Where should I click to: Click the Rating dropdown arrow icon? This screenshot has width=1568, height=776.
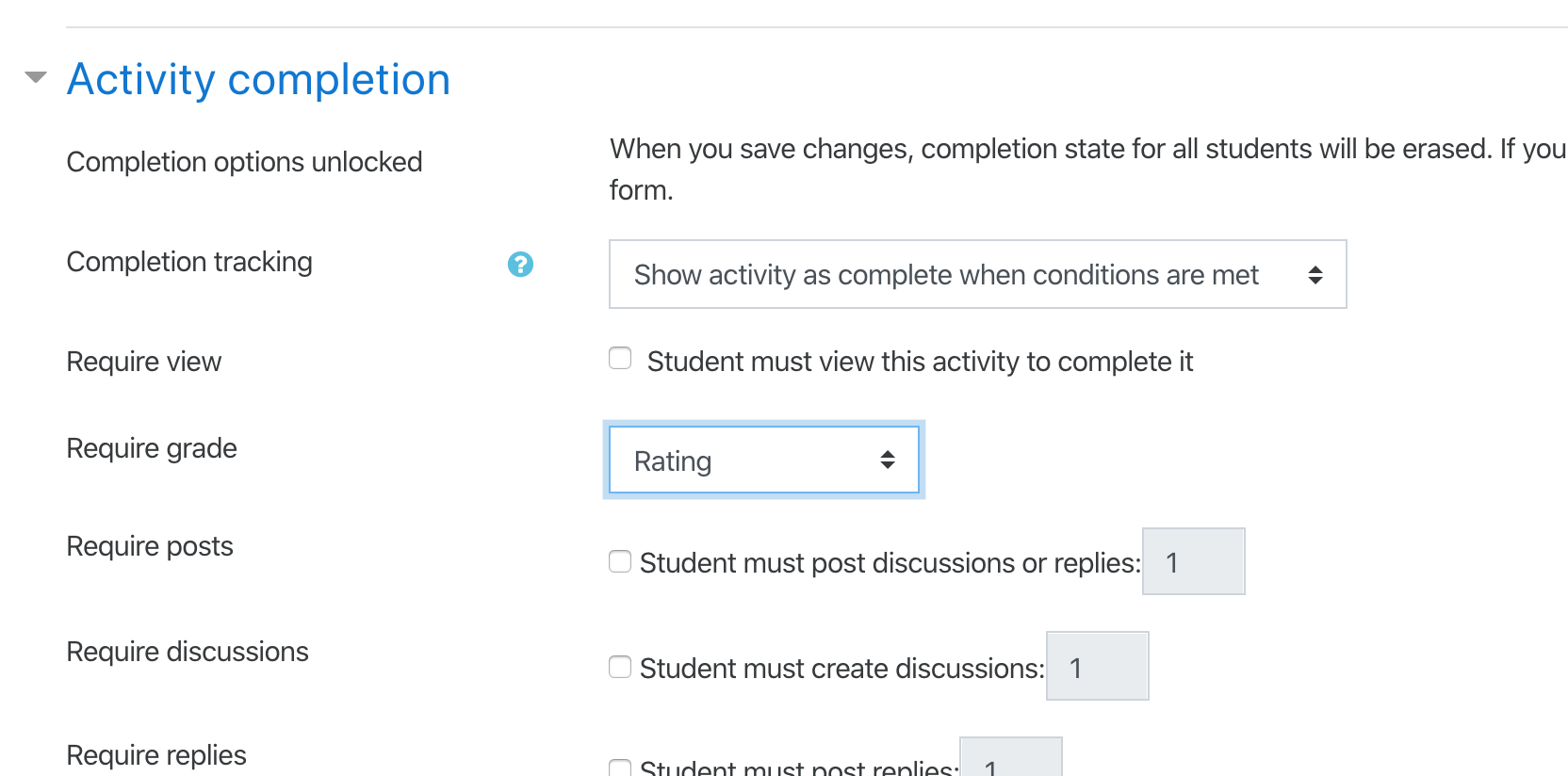click(x=888, y=460)
